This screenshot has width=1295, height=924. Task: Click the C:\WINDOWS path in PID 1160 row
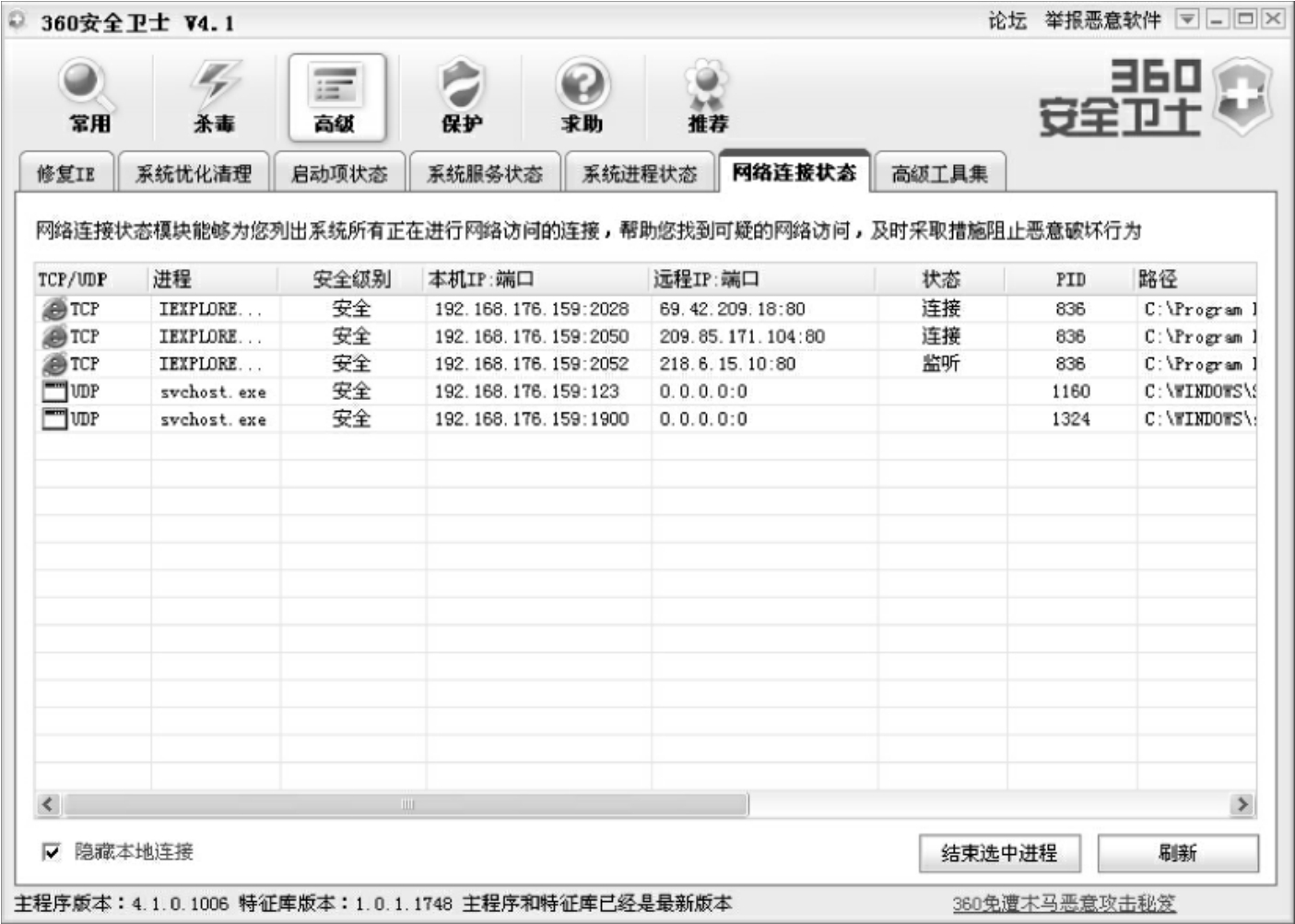(x=1200, y=392)
